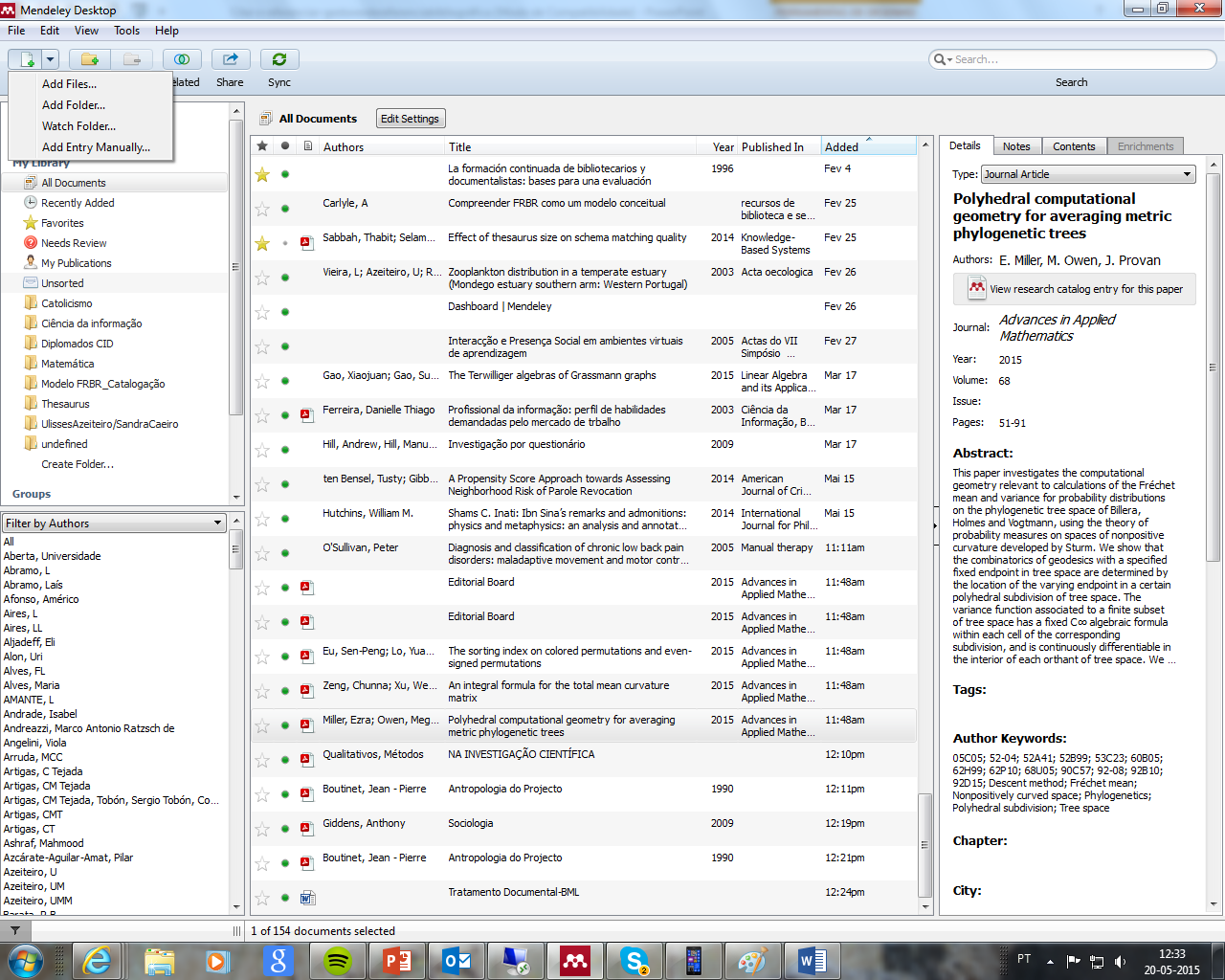This screenshot has height=980, width=1225.
Task: Click Create Folder... in the sidebar
Action: pos(77,464)
